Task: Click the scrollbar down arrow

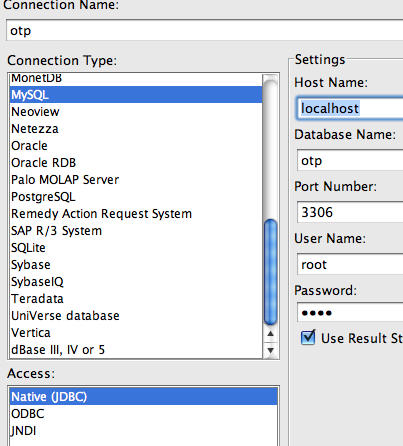Action: [x=270, y=350]
